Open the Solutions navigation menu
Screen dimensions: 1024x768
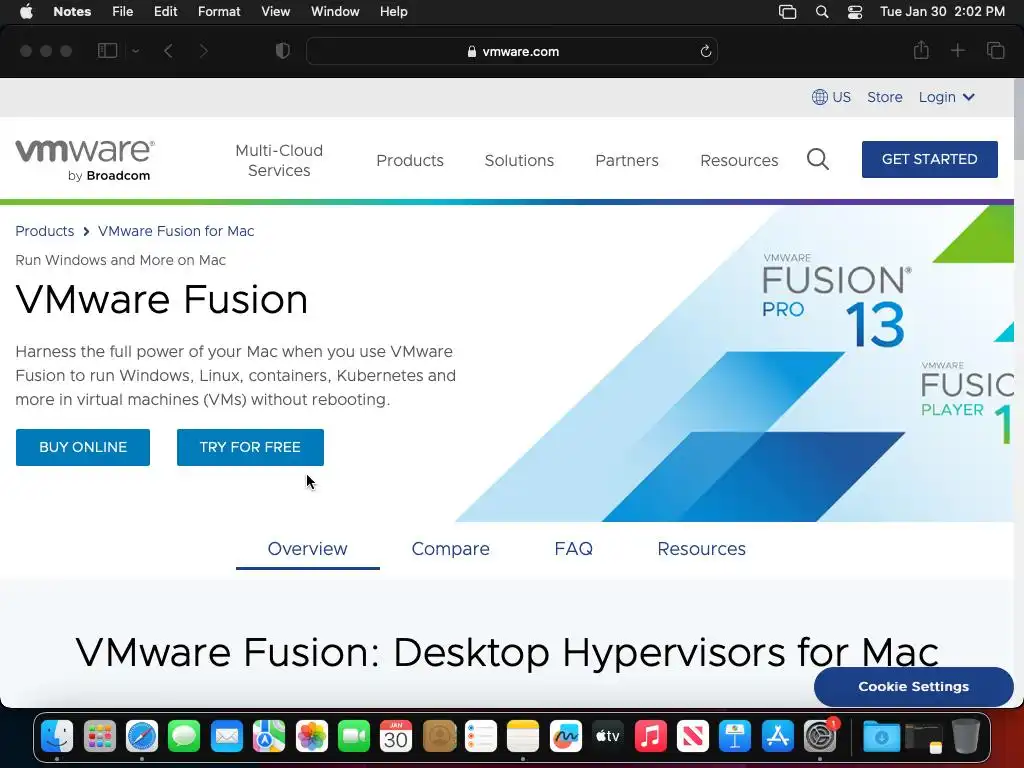(x=519, y=160)
